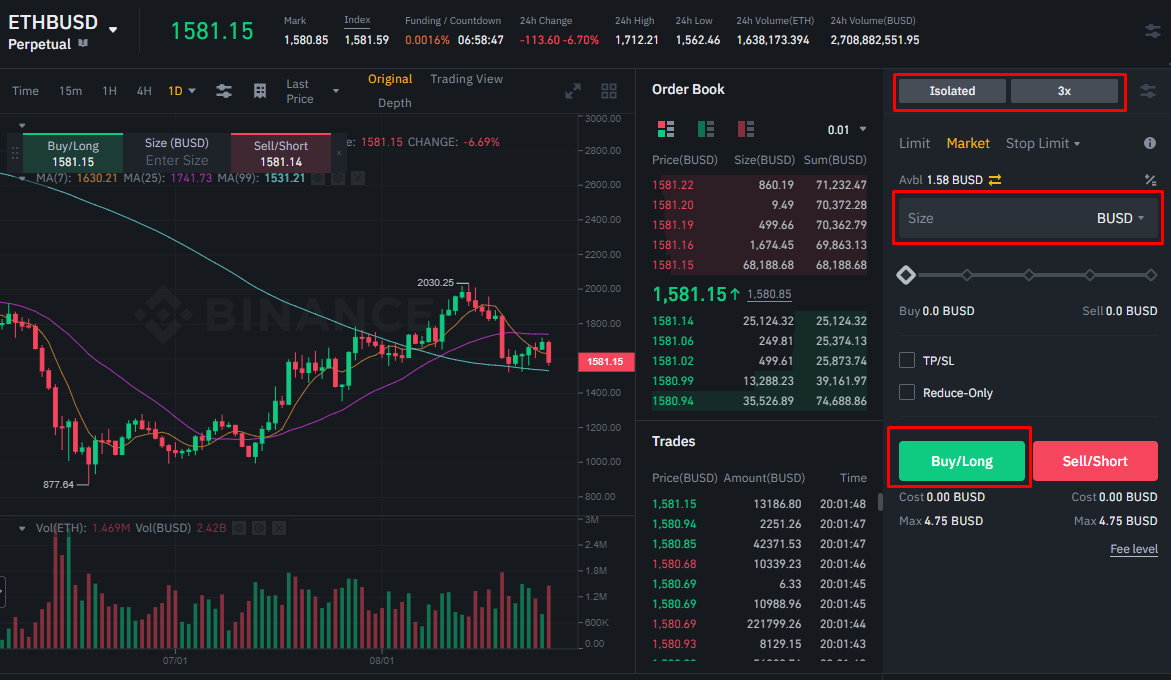Select the Time chart view
The width and height of the screenshot is (1171, 680).
point(25,91)
